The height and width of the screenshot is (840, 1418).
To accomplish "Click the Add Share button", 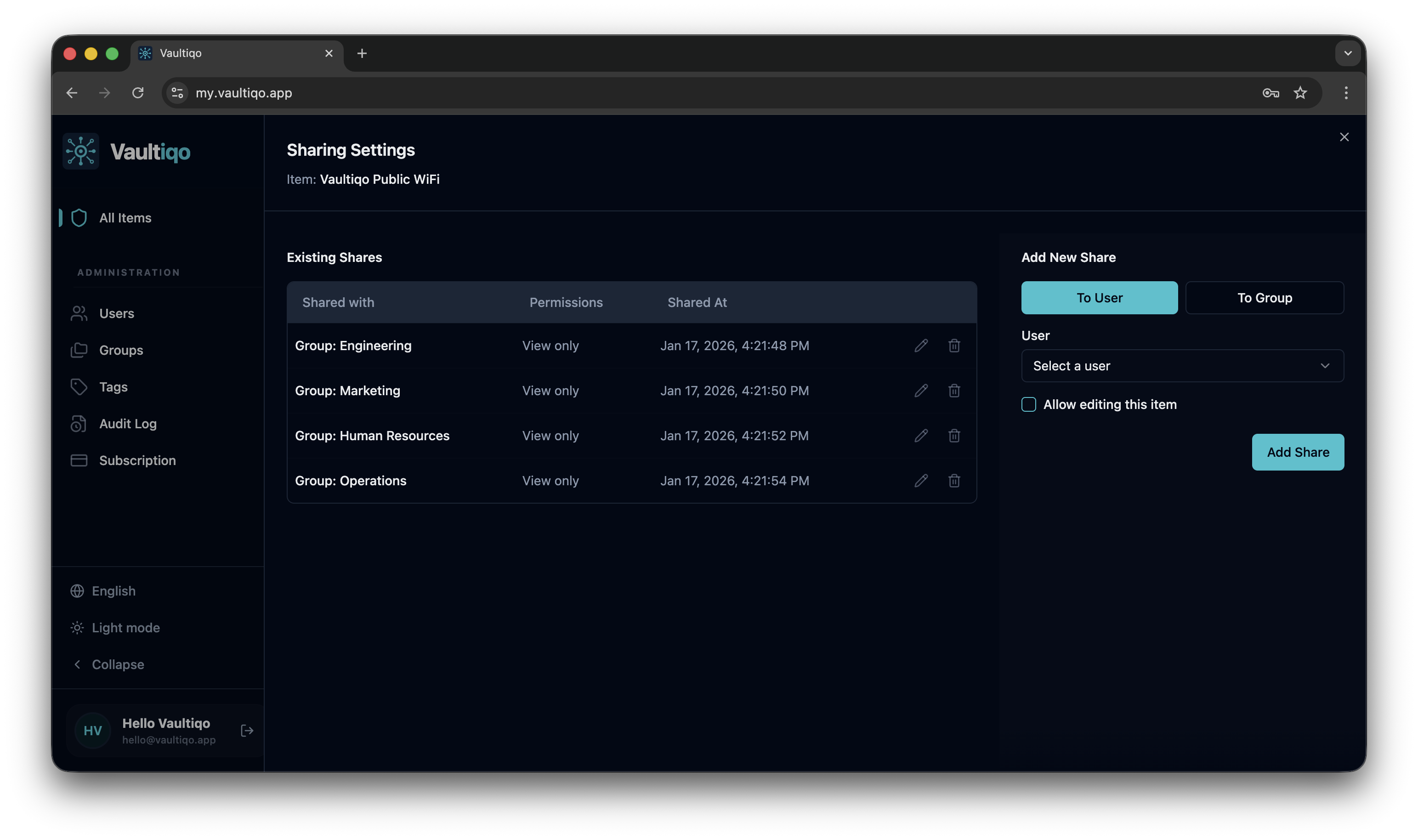I will (1298, 452).
